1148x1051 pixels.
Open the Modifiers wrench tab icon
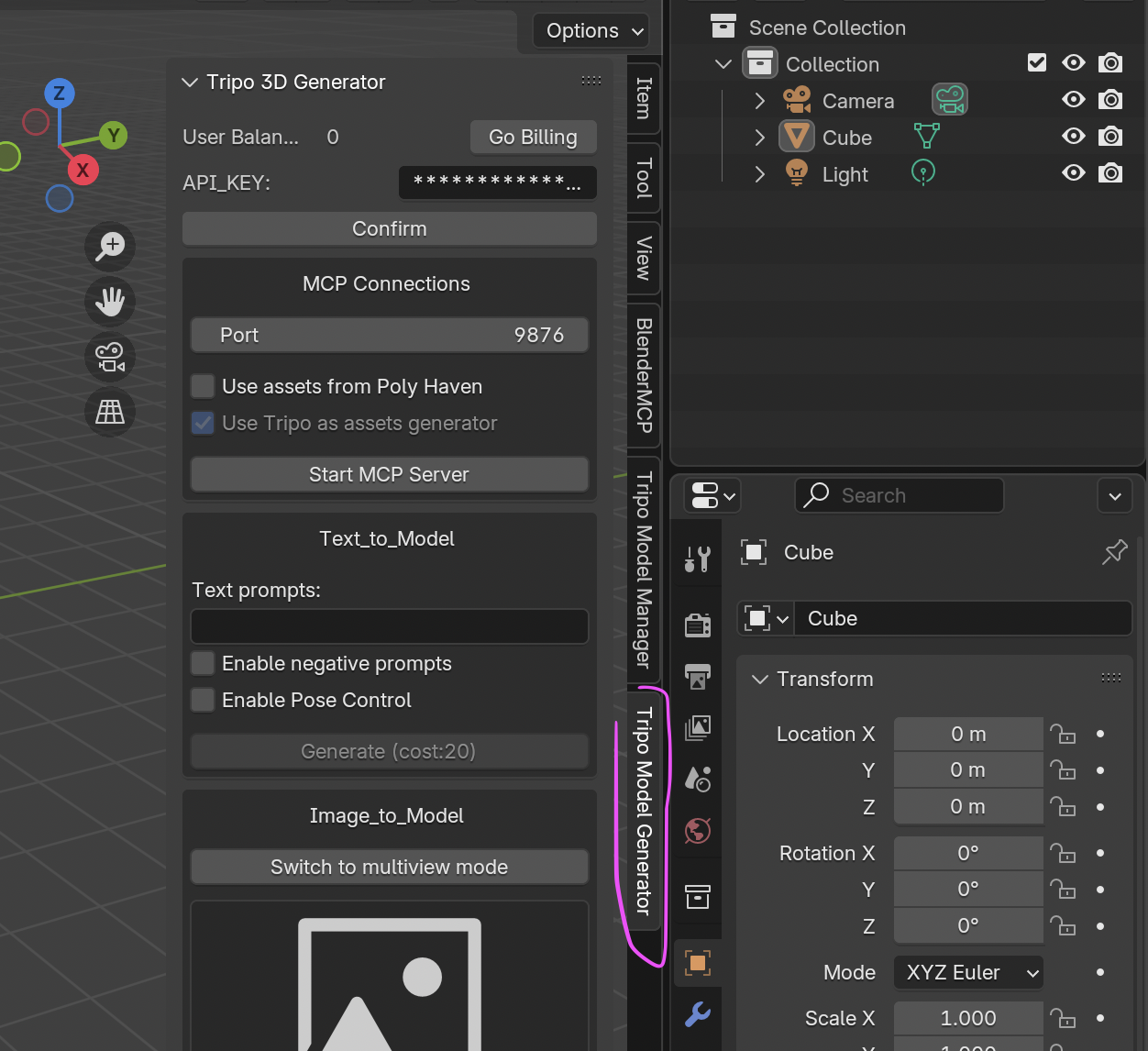698,1014
